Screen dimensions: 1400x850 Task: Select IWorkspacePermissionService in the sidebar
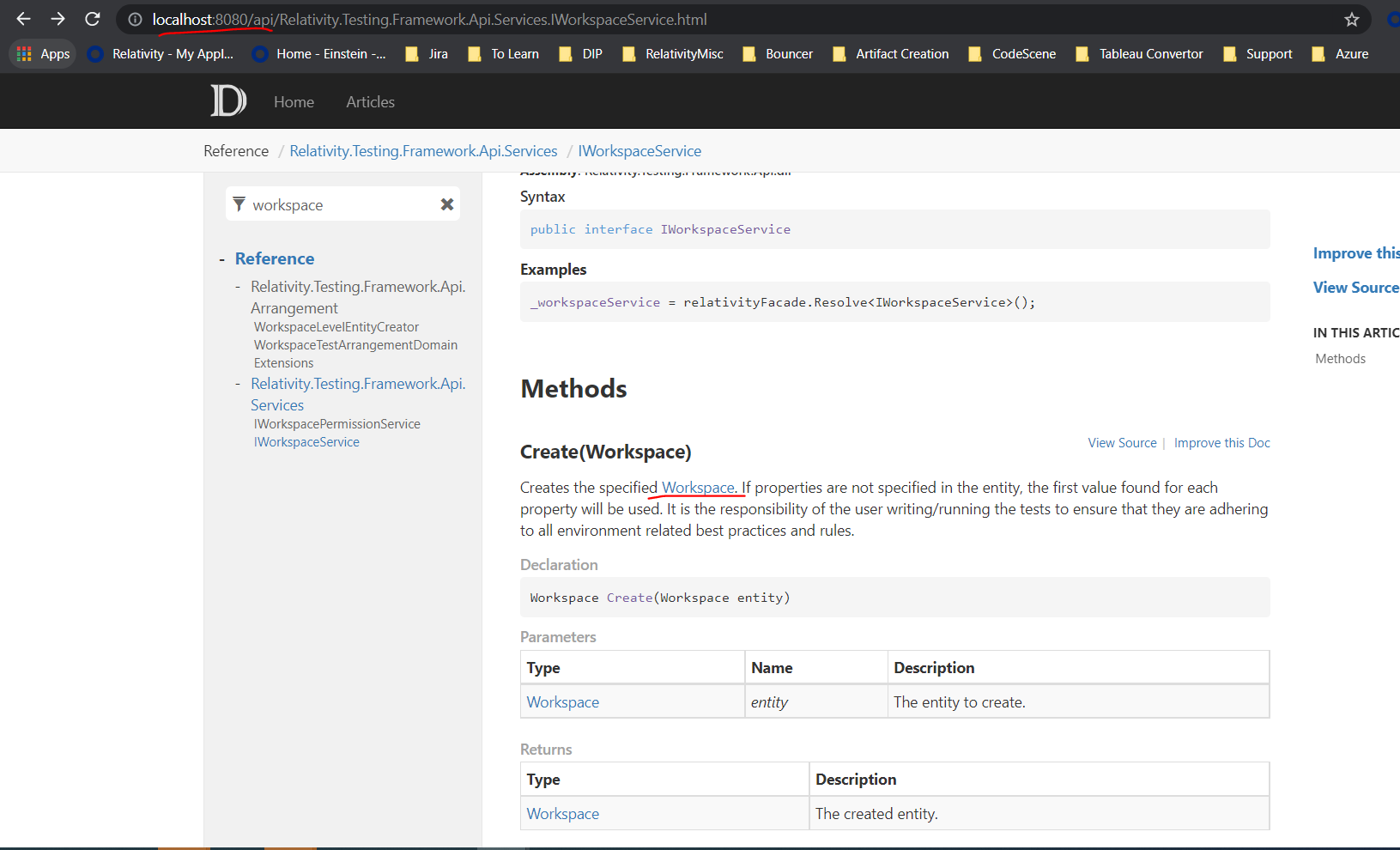pos(336,423)
